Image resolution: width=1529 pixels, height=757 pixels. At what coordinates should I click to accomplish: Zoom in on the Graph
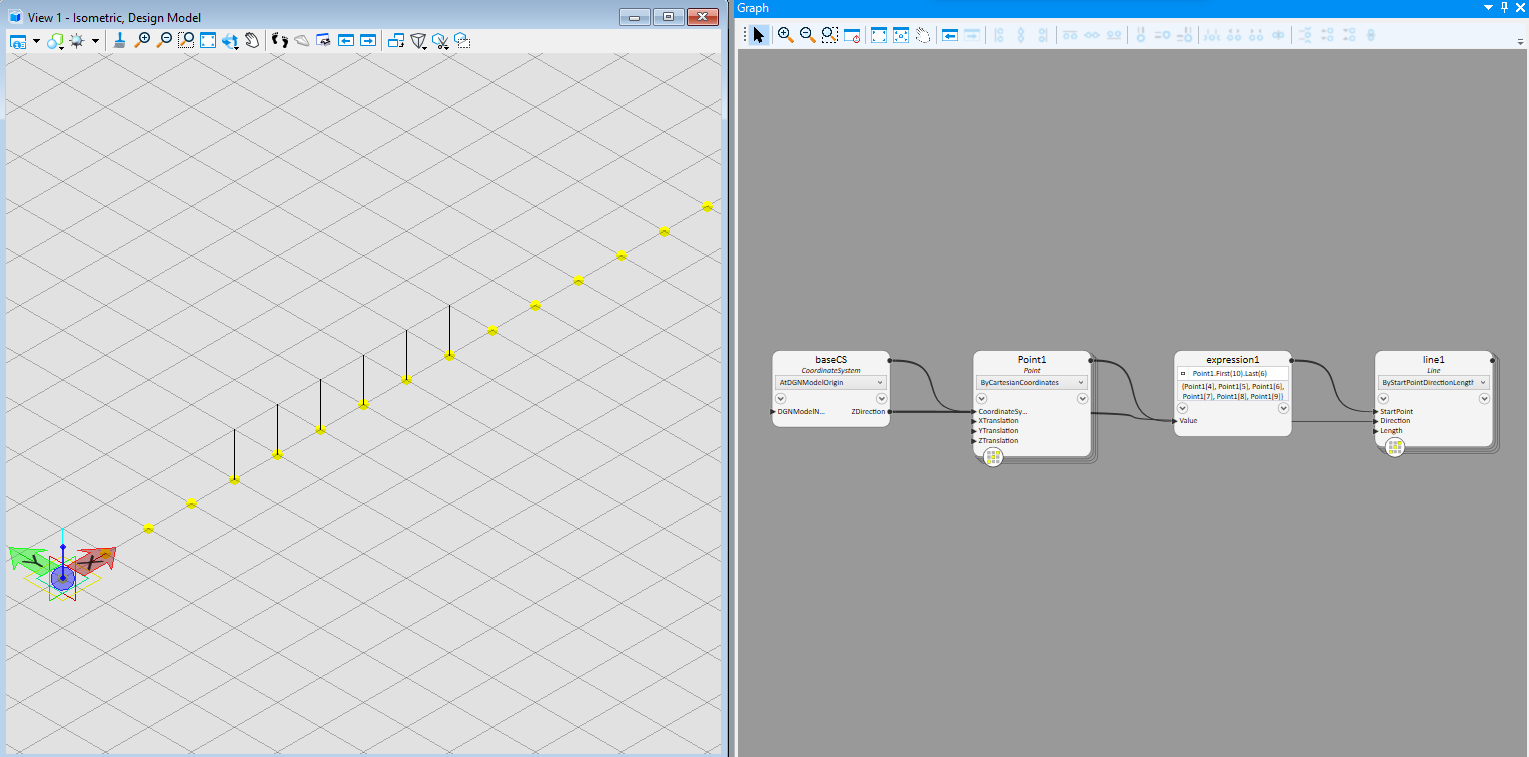[x=786, y=35]
